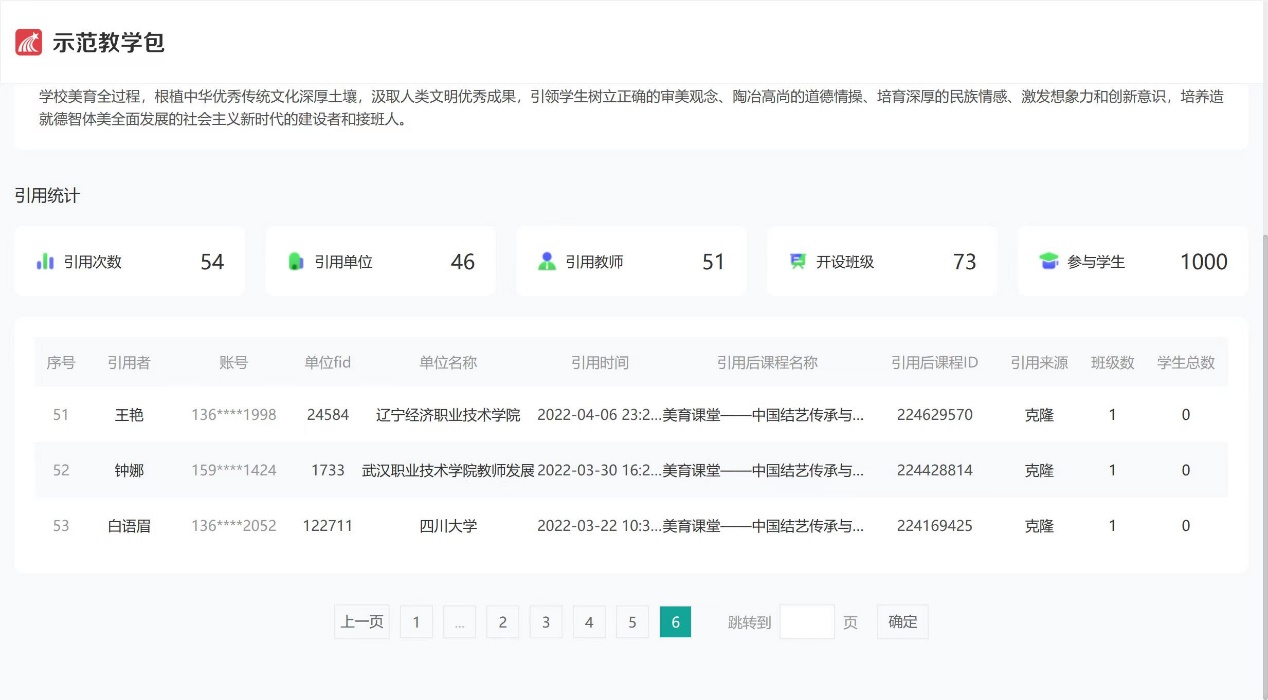
Task: Go to the previous page with 上一页
Action: point(362,622)
